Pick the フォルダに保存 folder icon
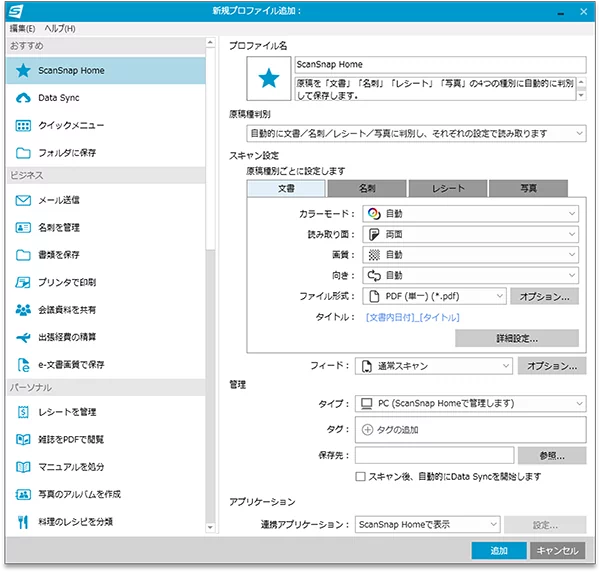600x572 pixels. [x=23, y=153]
